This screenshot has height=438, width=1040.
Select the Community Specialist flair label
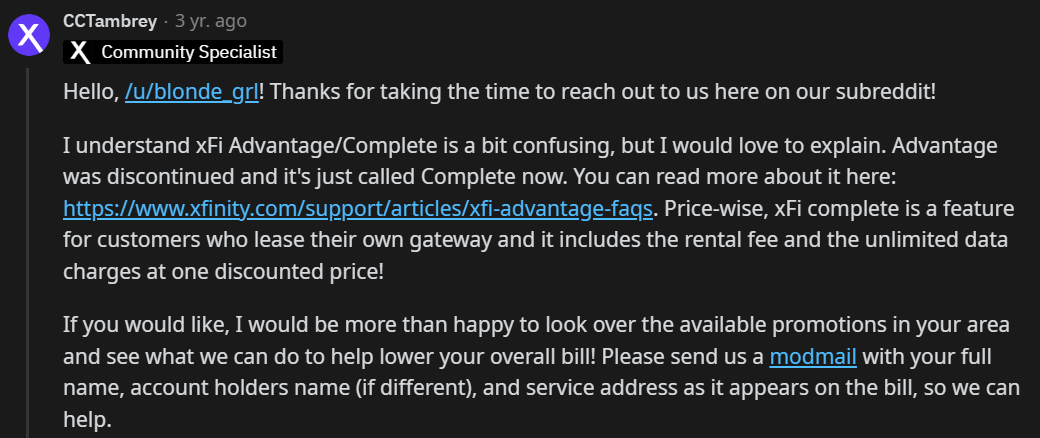[189, 52]
